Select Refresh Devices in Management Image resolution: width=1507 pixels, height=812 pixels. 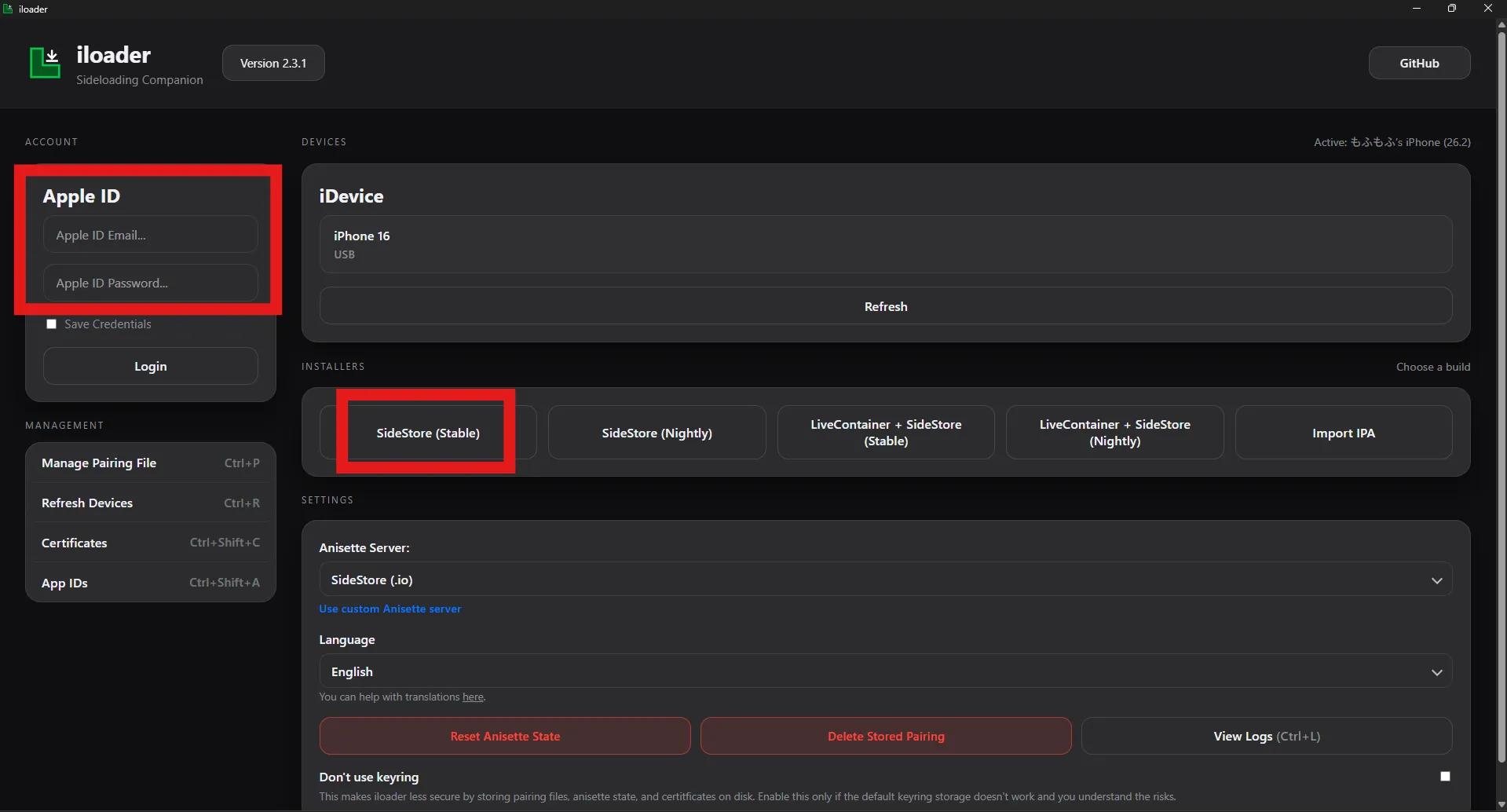(x=151, y=503)
